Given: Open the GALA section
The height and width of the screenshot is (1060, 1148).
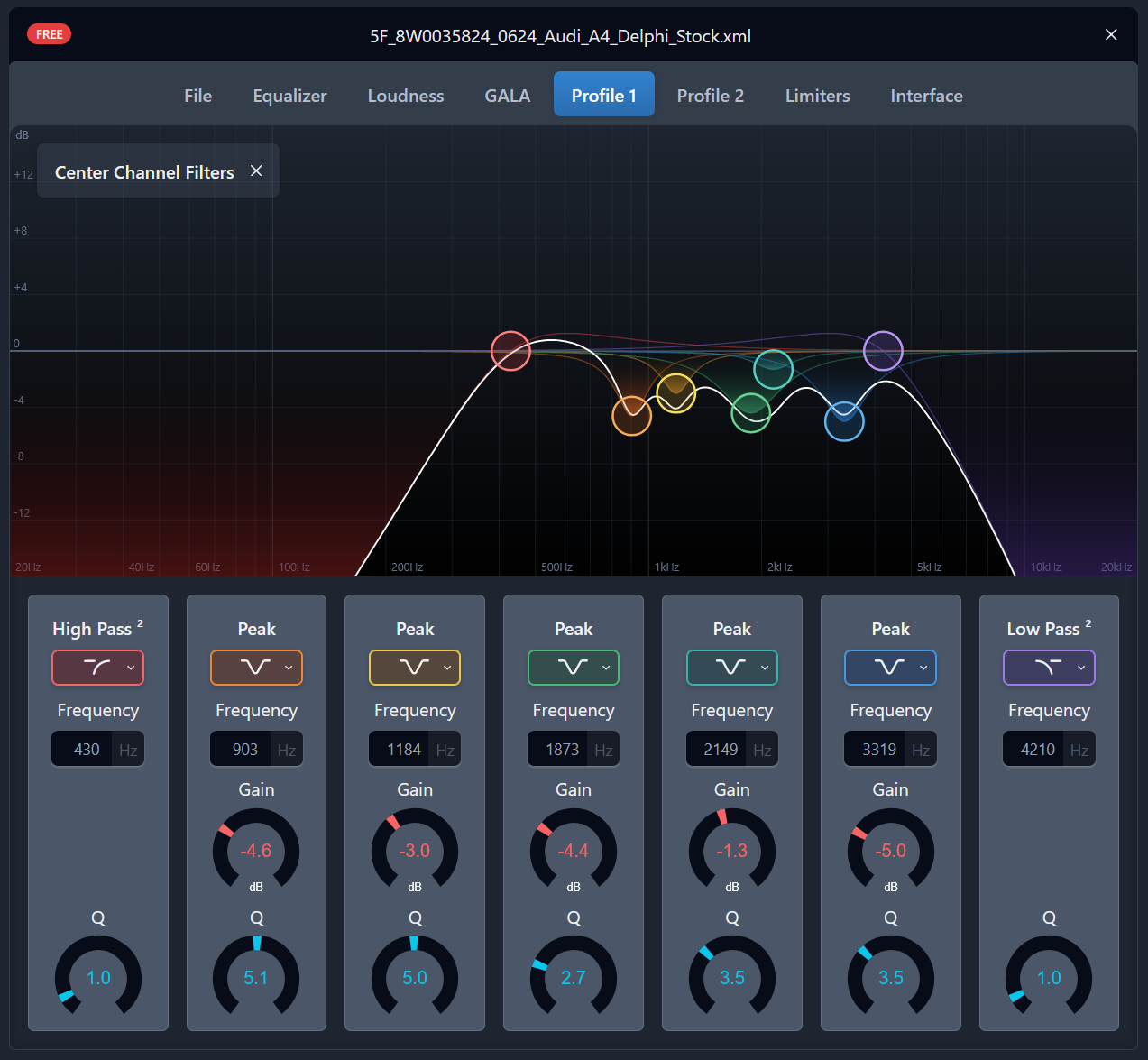Looking at the screenshot, I should click(x=507, y=95).
